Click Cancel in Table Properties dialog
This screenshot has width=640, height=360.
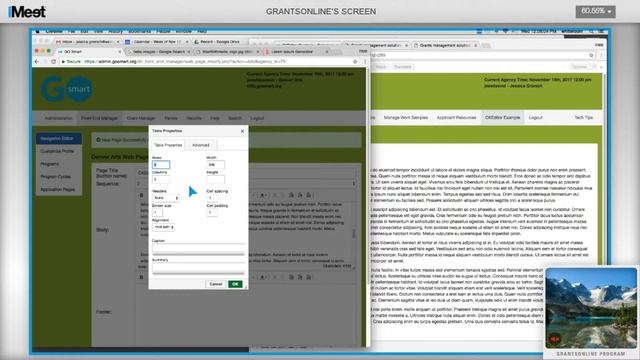[x=216, y=284]
